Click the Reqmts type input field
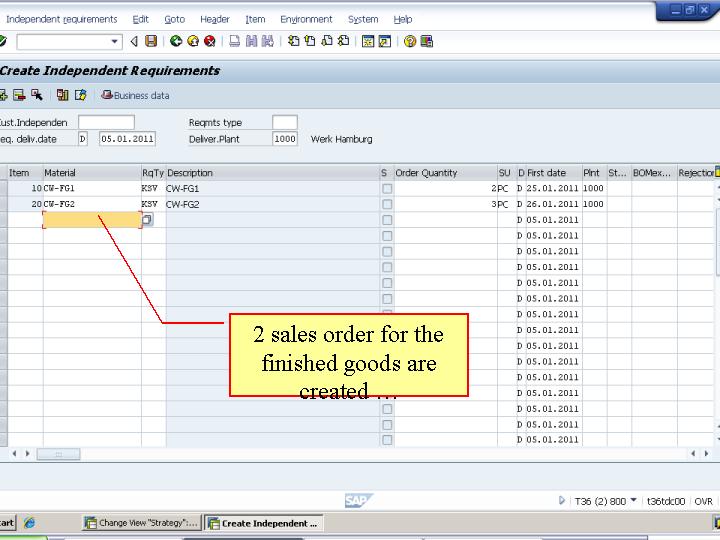Screen dimensions: 720x540 coord(285,122)
